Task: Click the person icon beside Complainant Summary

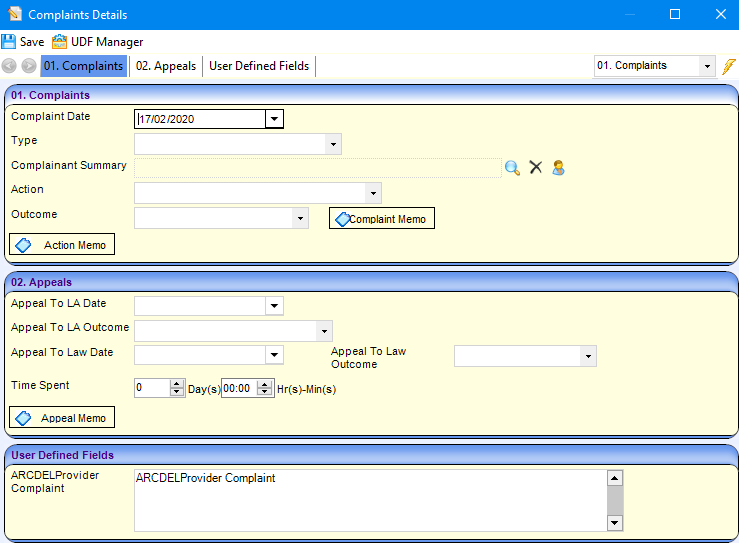Action: point(558,168)
